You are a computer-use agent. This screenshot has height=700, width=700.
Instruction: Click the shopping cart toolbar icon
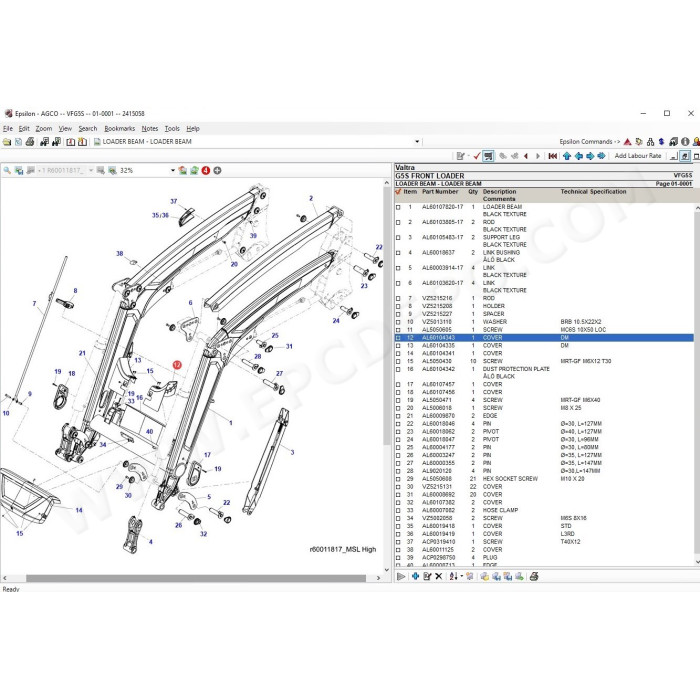tap(488, 156)
